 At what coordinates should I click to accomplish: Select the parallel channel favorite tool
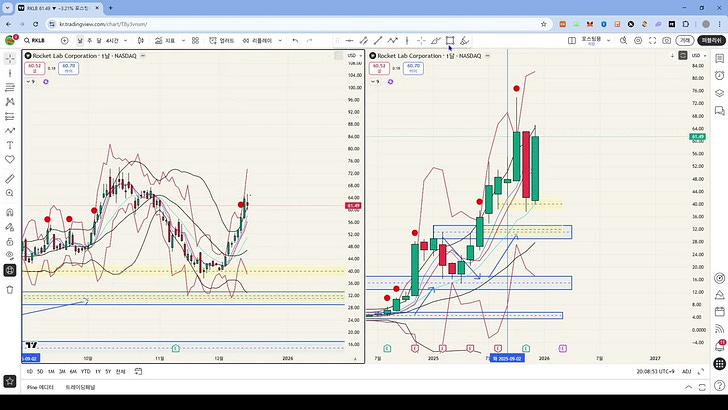click(364, 41)
